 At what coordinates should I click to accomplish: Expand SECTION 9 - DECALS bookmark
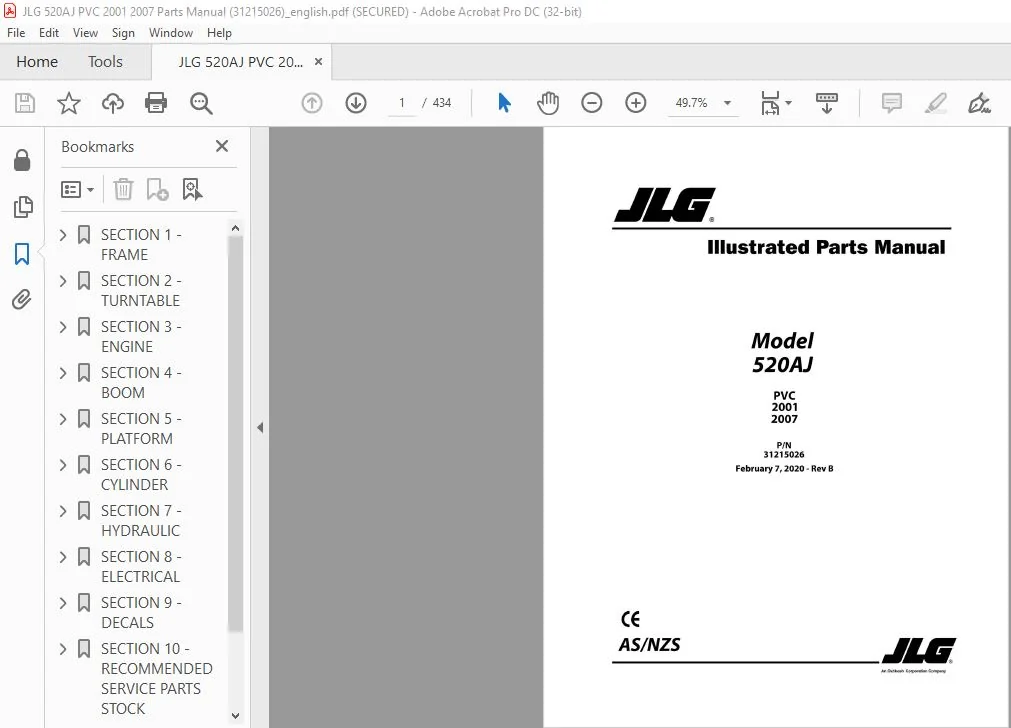pyautogui.click(x=63, y=603)
